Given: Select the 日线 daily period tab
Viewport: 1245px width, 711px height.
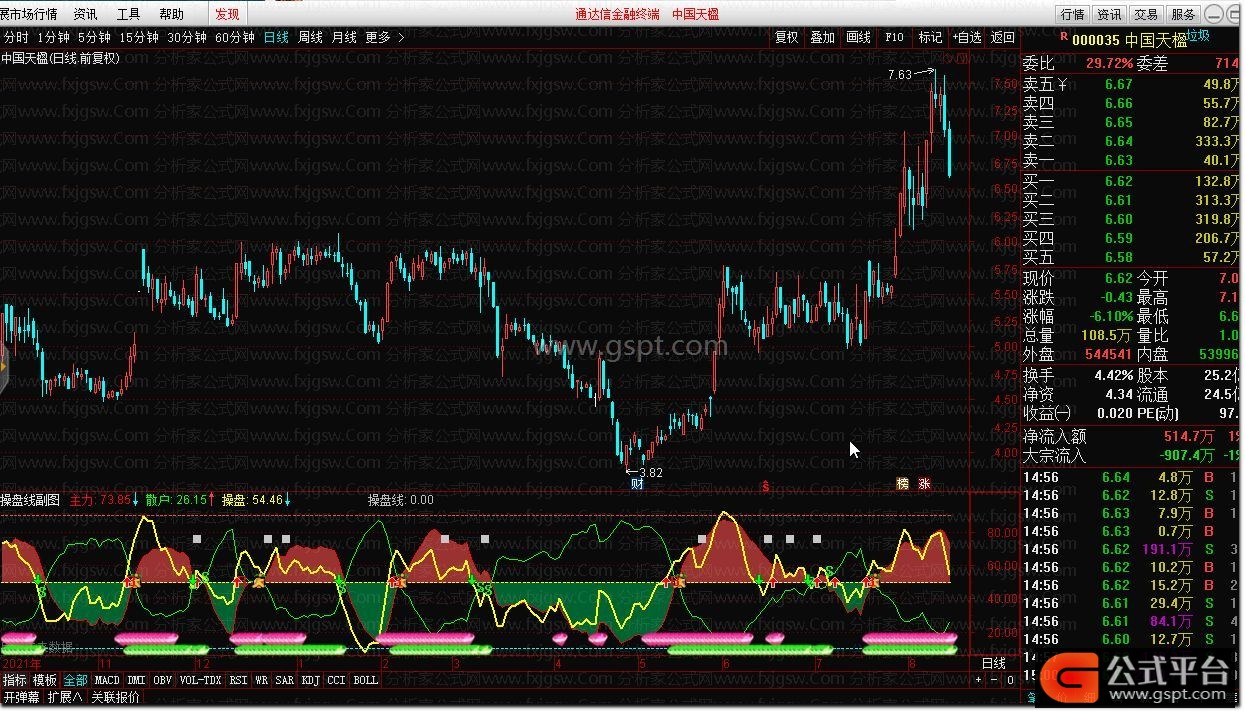Looking at the screenshot, I should (276, 37).
